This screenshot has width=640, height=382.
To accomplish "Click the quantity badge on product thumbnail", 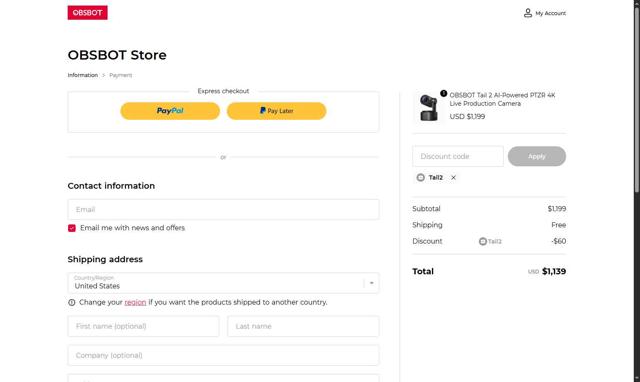I will point(443,93).
